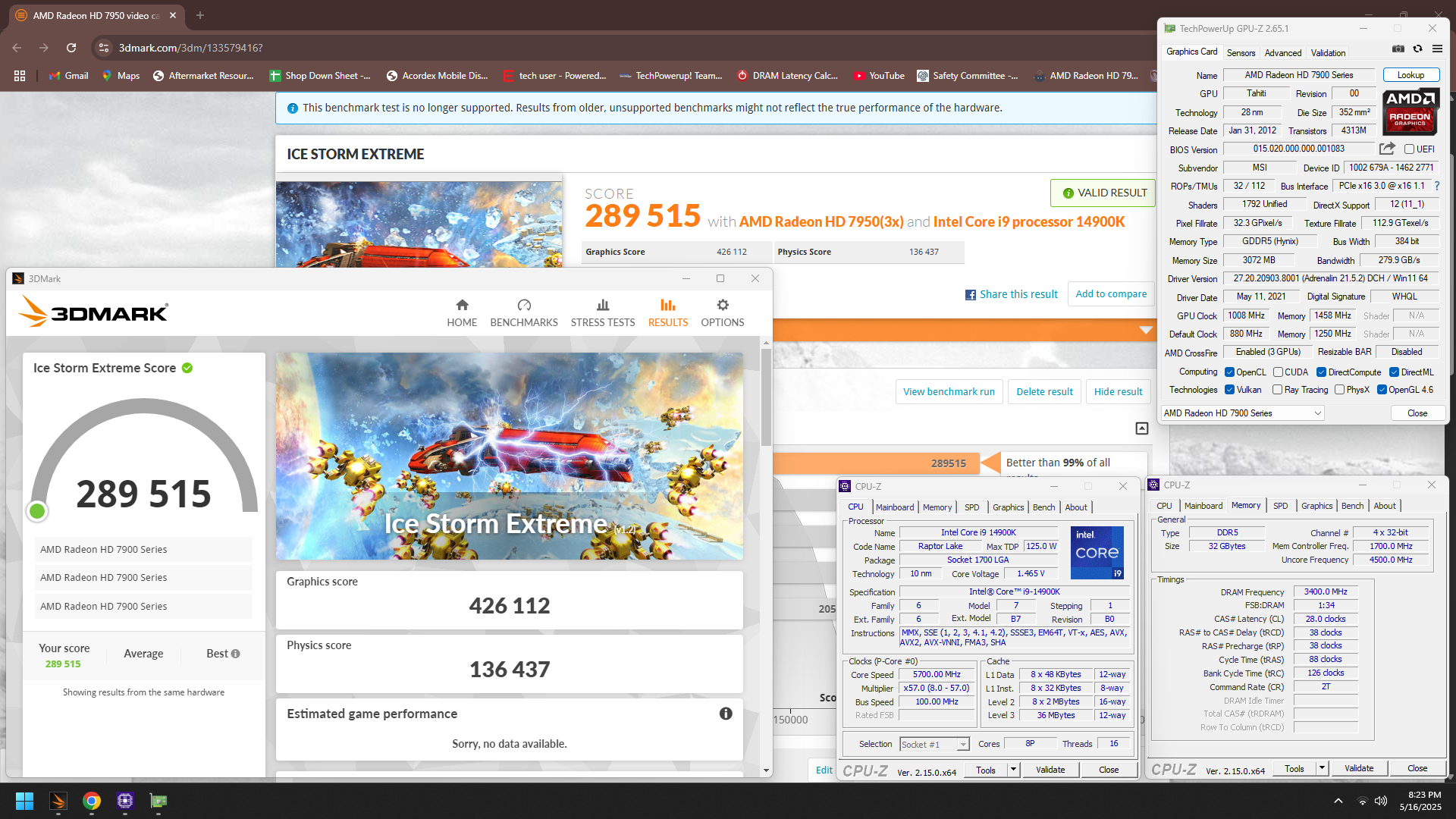Toggle the DirectML checkbox
1456x819 pixels.
point(1394,372)
